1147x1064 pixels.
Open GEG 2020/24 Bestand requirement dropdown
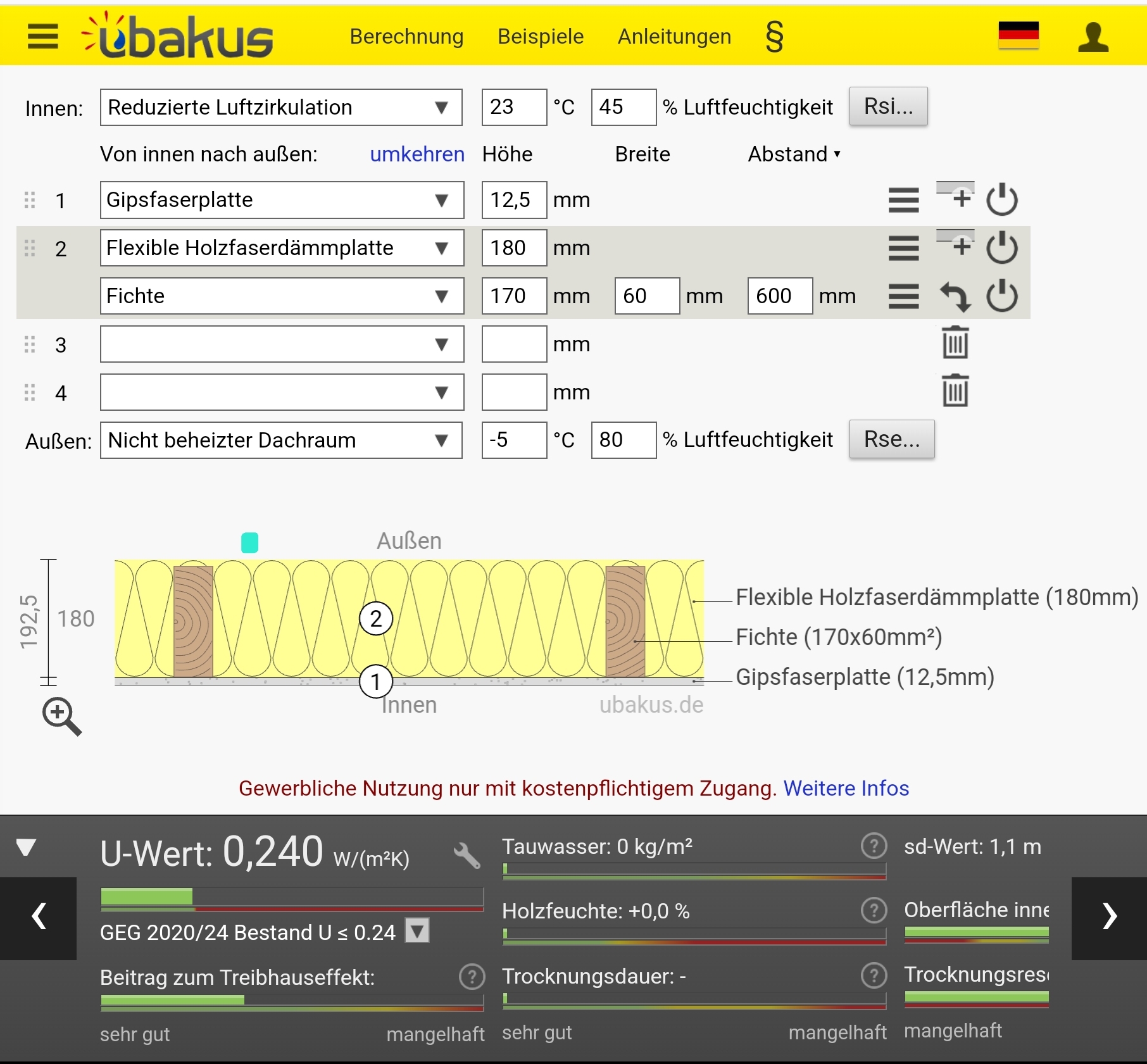417,931
